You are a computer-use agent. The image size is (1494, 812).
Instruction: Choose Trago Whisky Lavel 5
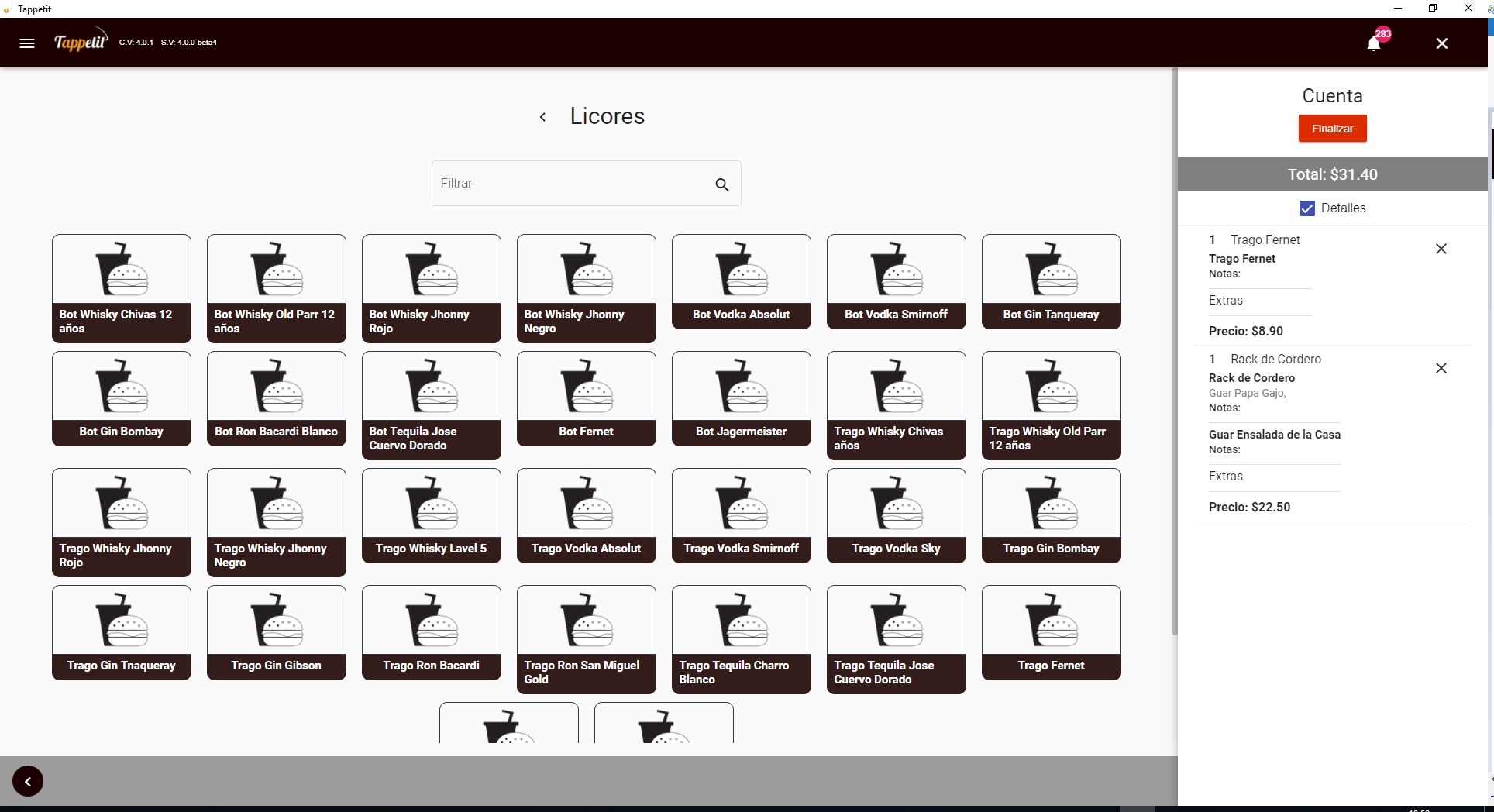[x=432, y=515]
